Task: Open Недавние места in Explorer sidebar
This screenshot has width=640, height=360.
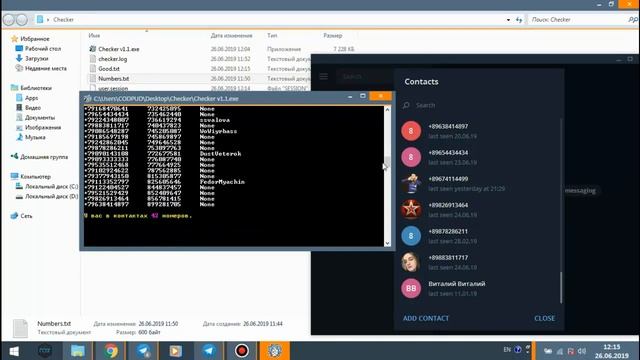Action: coord(46,68)
